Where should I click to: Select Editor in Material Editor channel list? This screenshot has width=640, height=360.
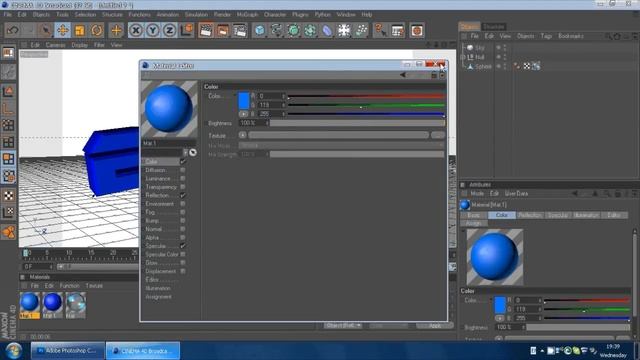(152, 280)
